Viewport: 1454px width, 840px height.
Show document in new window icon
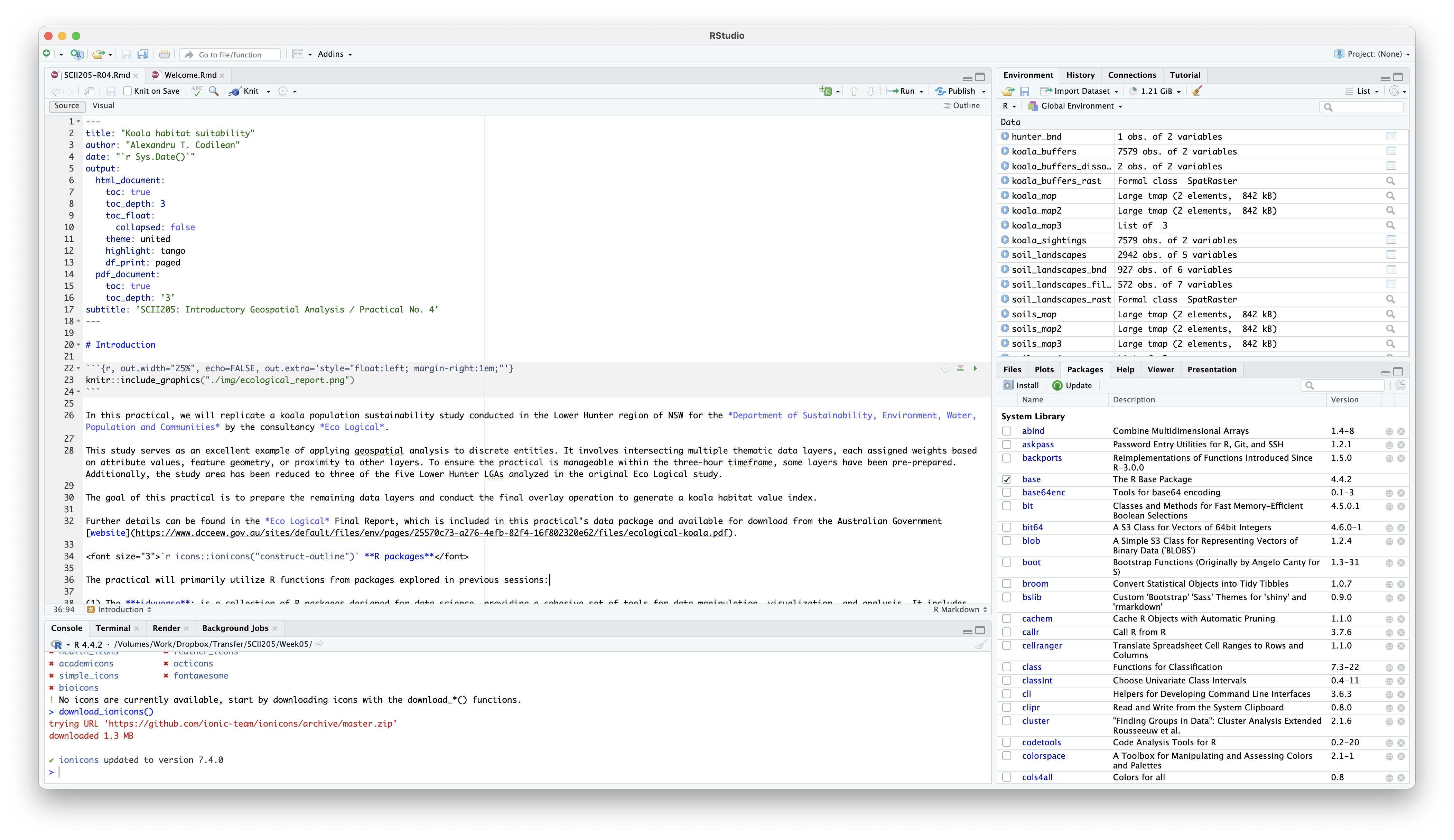tap(90, 91)
